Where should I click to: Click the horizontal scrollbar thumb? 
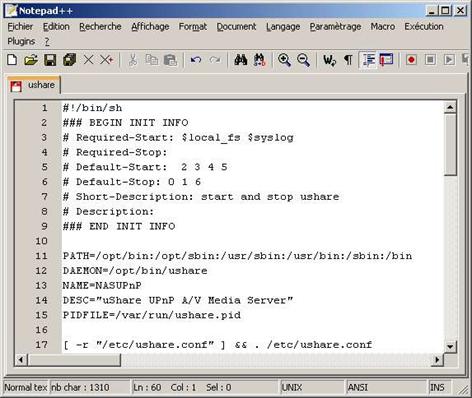[x=74, y=360]
